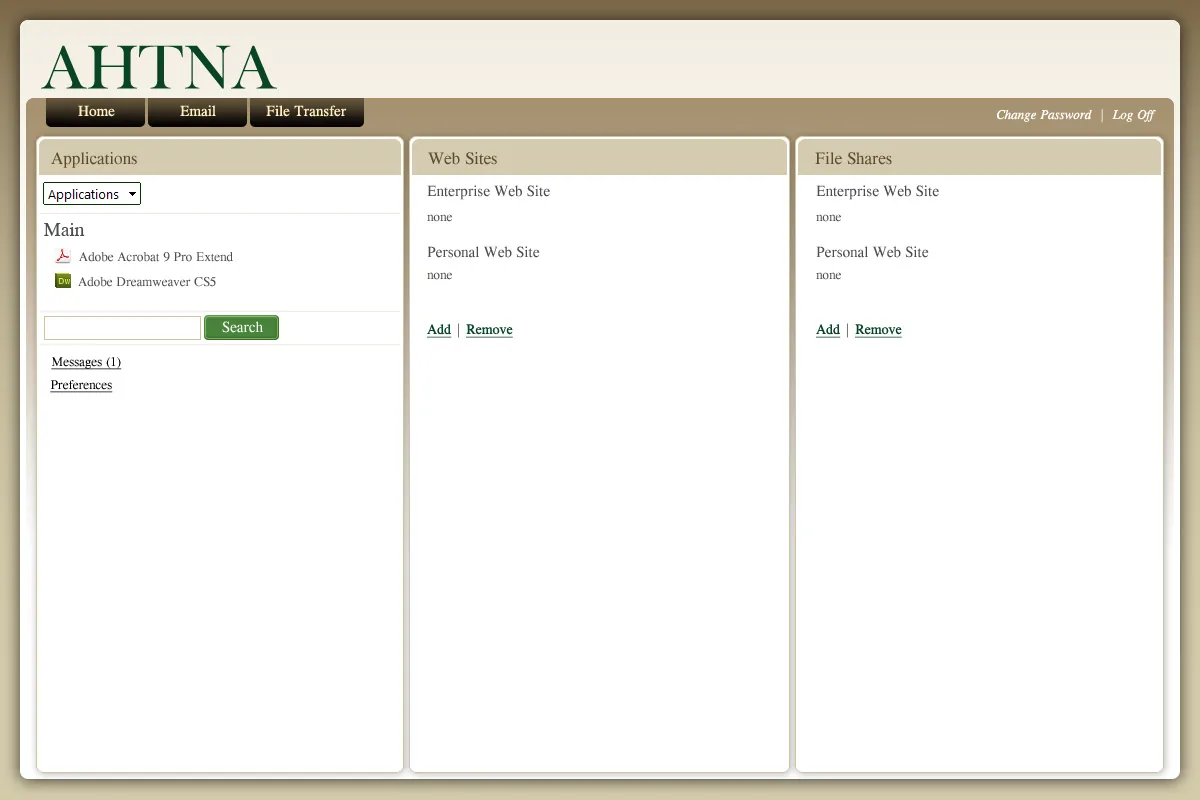Click Enterprise Web Site in Web Sites panel
1200x800 pixels.
coord(488,191)
